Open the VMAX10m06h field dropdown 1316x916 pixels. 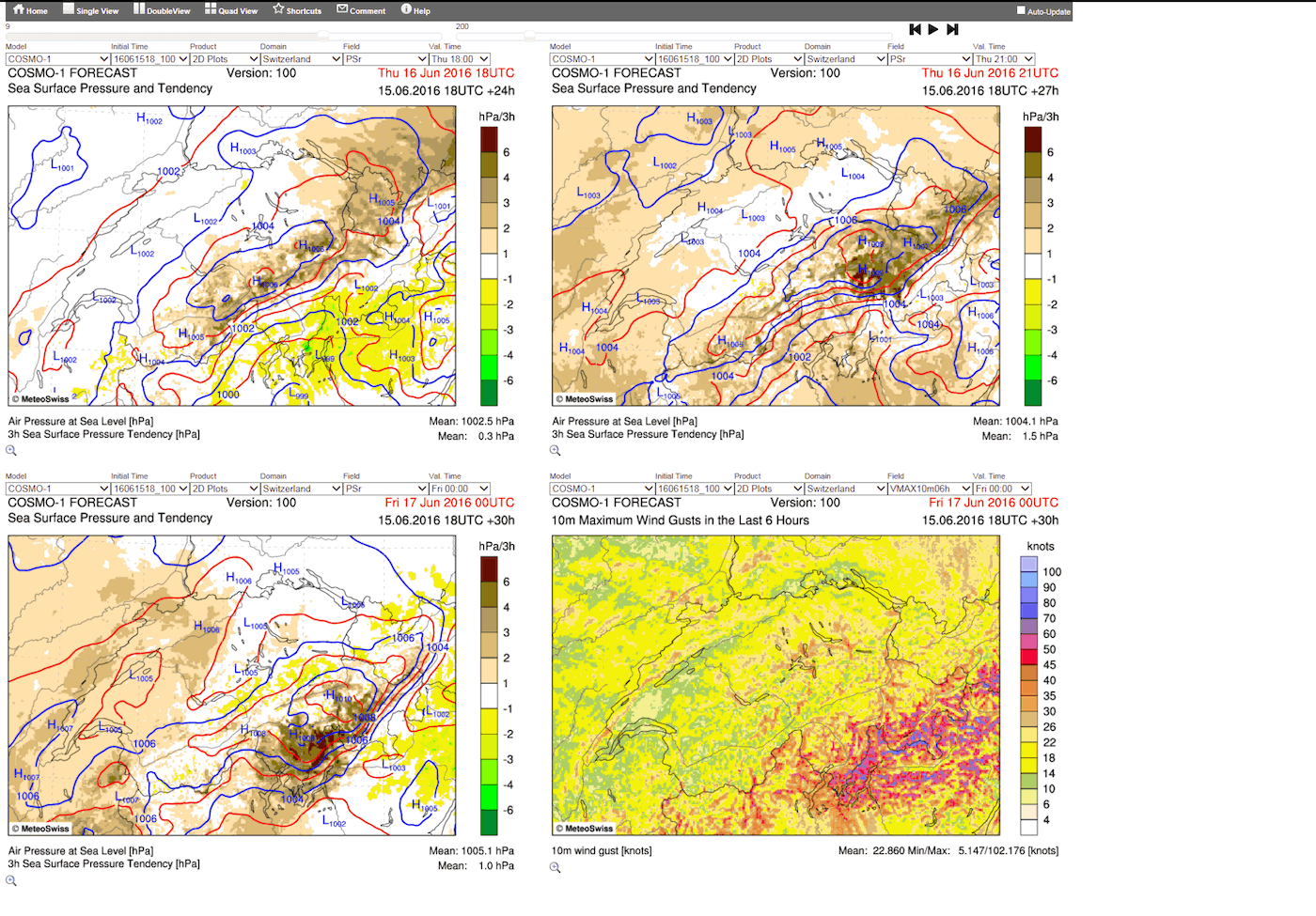pos(930,489)
